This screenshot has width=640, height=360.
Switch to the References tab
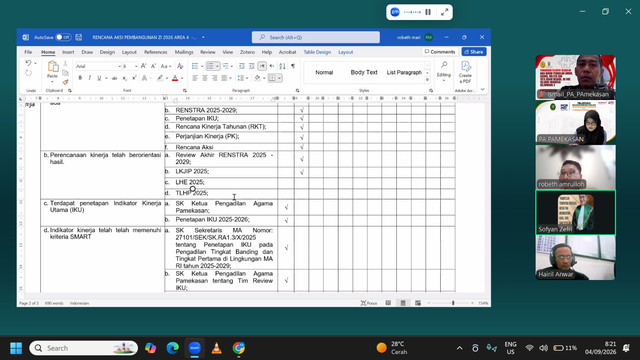156,52
